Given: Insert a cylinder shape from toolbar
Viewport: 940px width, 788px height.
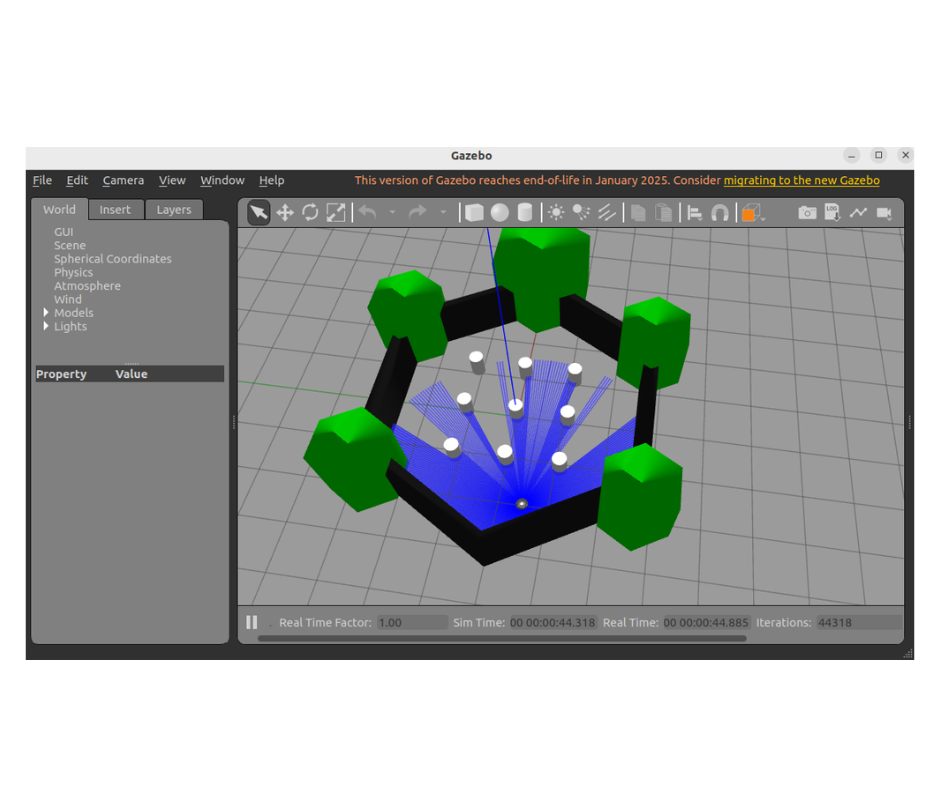Looking at the screenshot, I should pyautogui.click(x=524, y=212).
